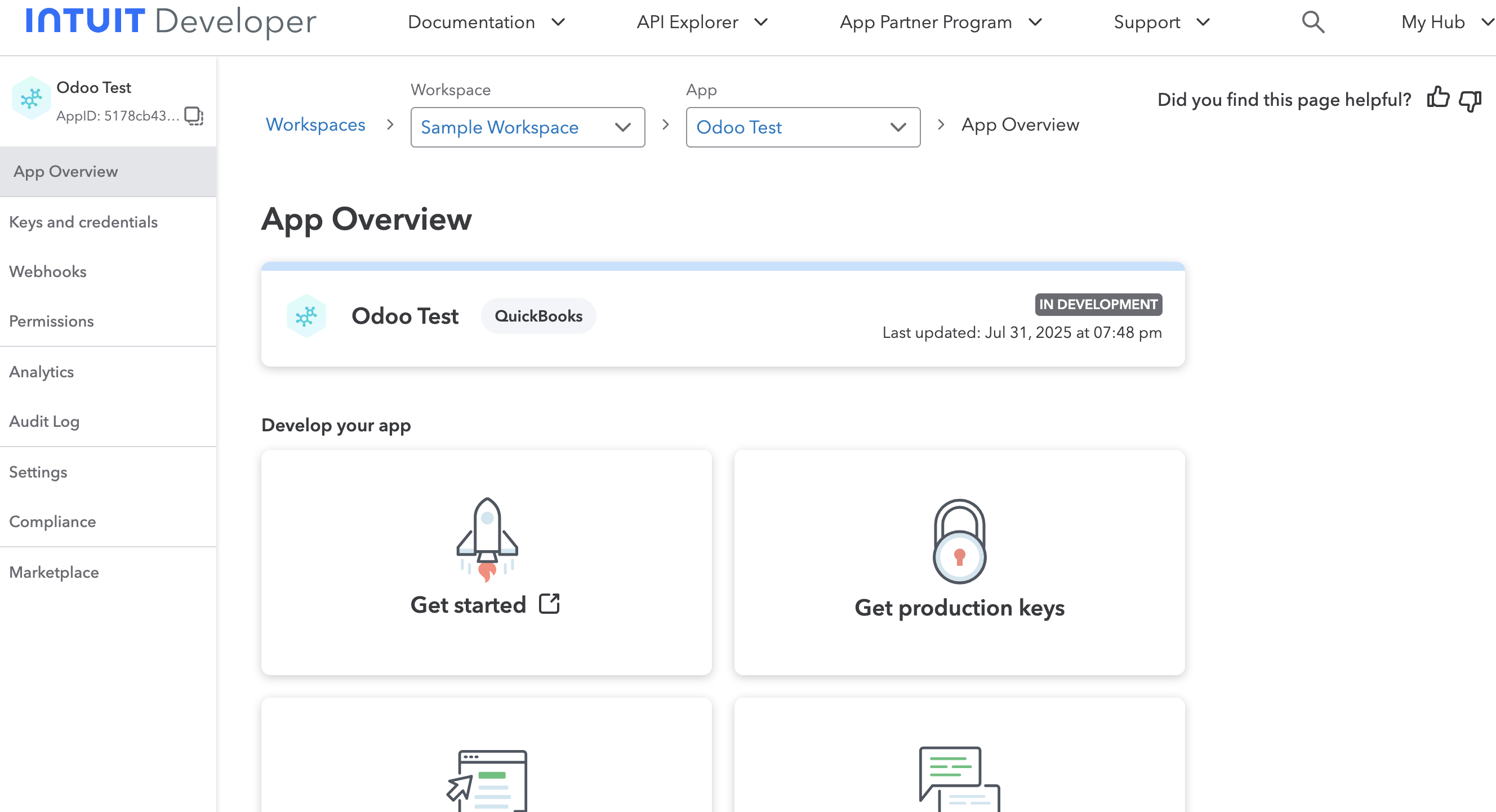The height and width of the screenshot is (812, 1496).
Task: Click the IN DEVELOPMENT status badge
Action: point(1098,304)
